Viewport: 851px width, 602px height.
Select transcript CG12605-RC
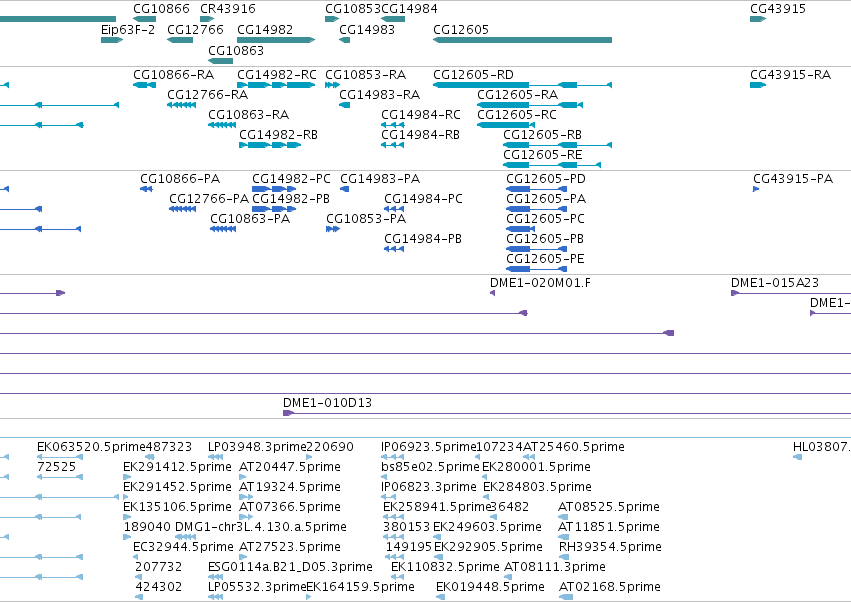pyautogui.click(x=517, y=115)
